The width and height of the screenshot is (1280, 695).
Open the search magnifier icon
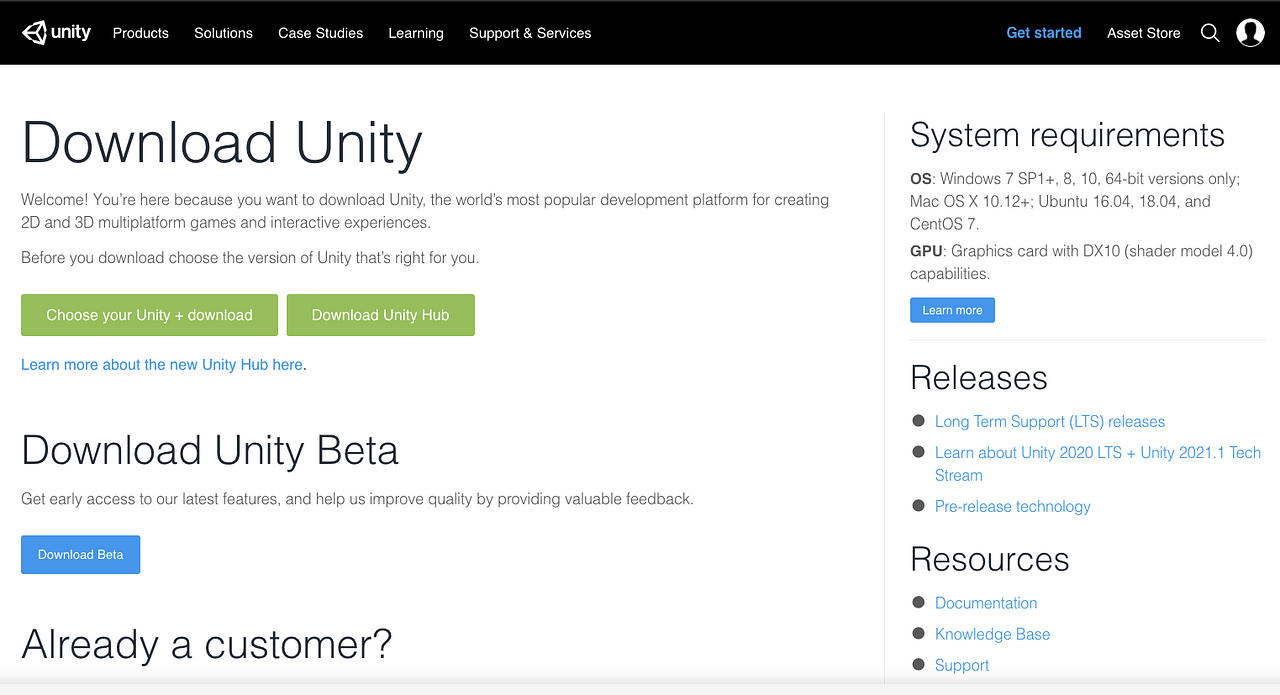tap(1210, 33)
